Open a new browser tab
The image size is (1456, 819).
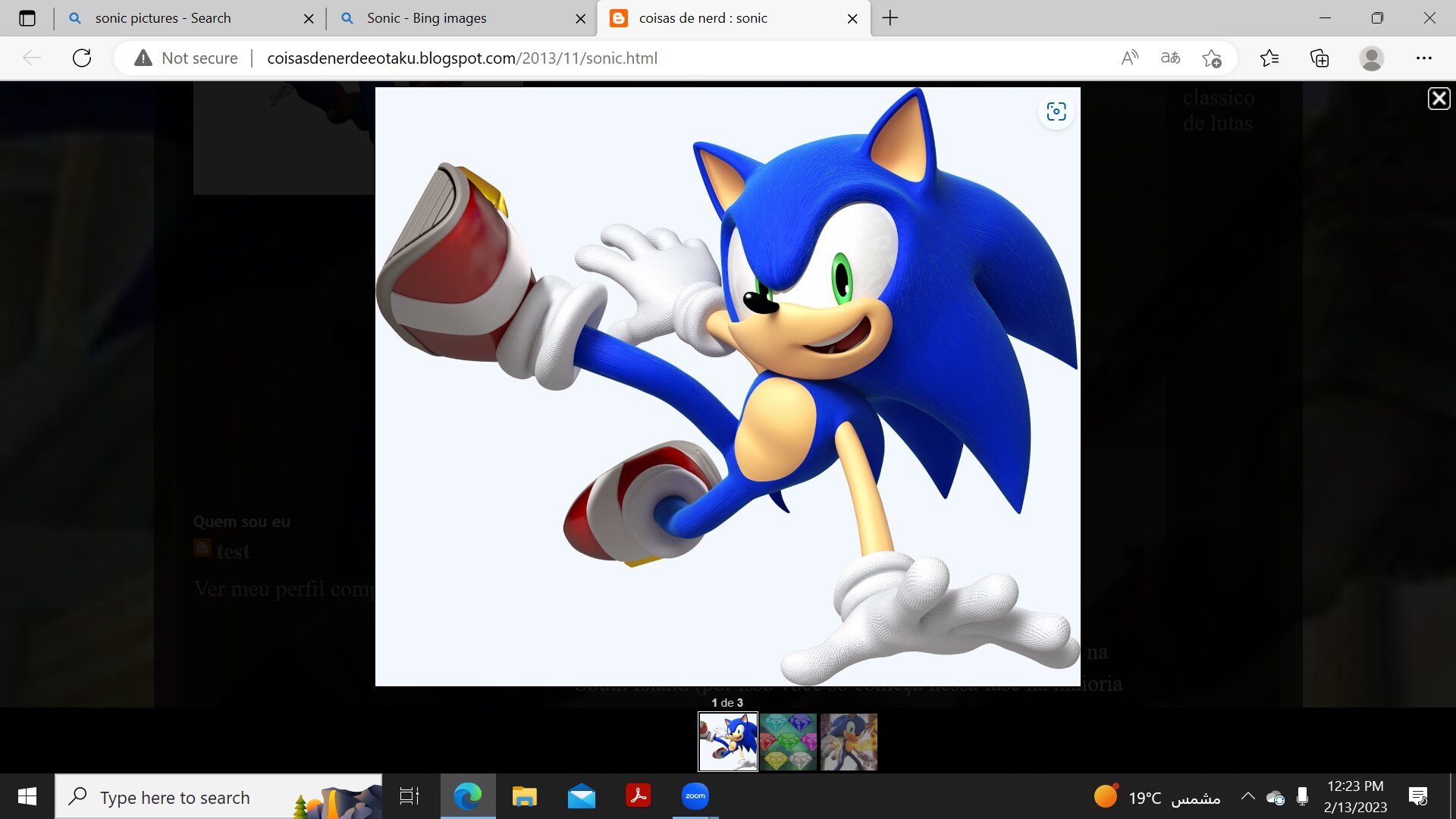(890, 18)
